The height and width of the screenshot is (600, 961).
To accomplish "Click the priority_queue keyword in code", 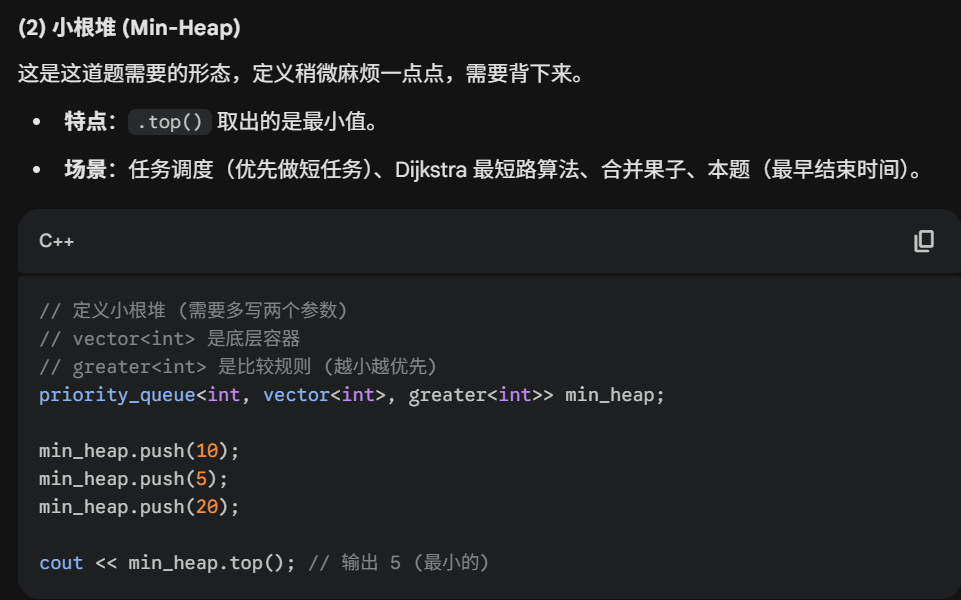I will tap(117, 395).
